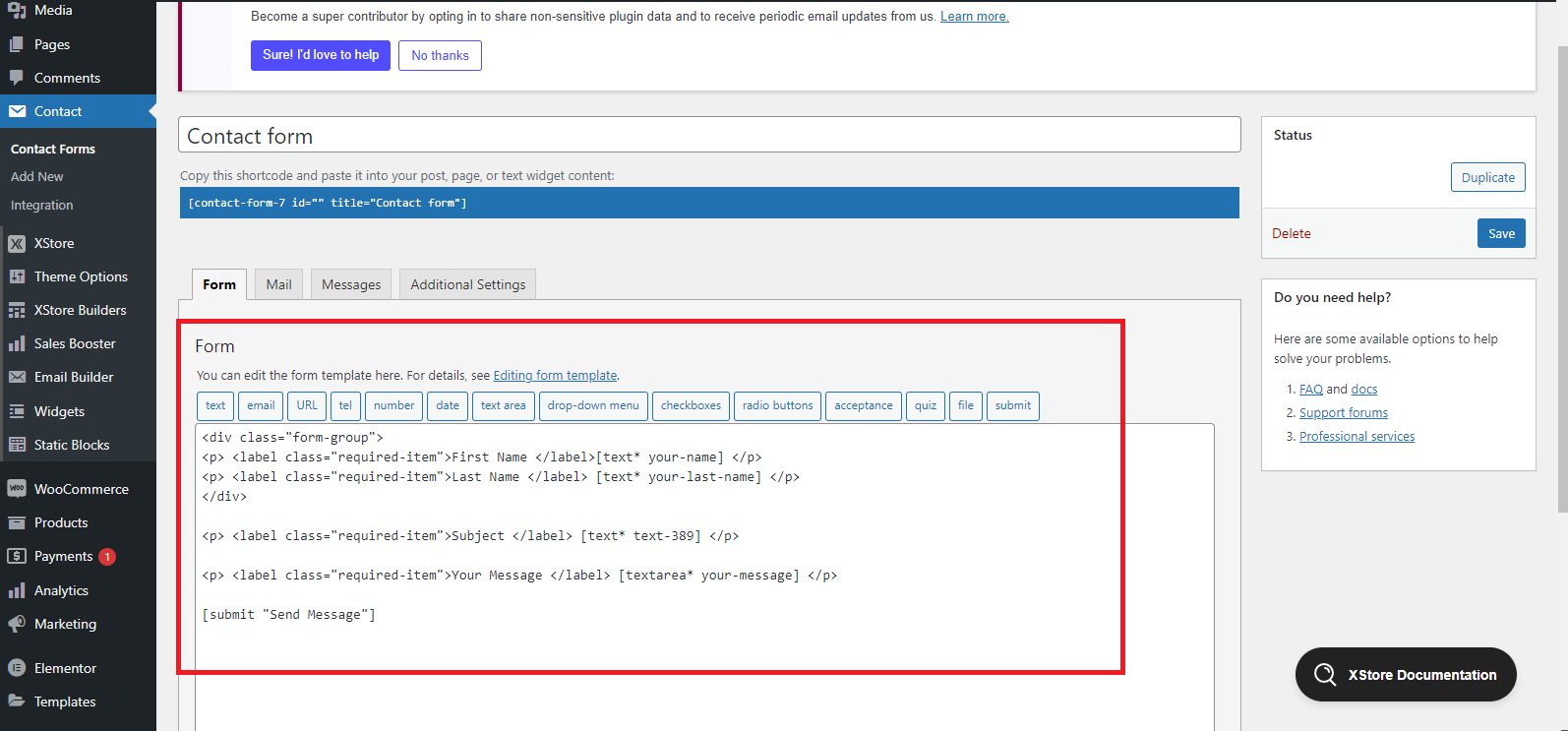The image size is (1568, 731).
Task: Open the Additional Settings tab
Action: point(468,284)
